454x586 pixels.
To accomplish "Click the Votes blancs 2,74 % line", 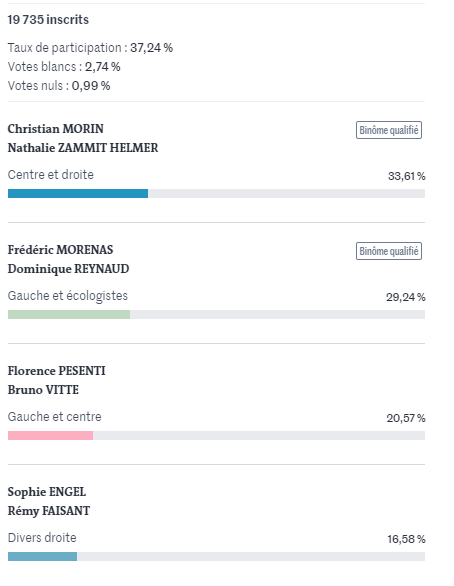I will (x=64, y=67).
